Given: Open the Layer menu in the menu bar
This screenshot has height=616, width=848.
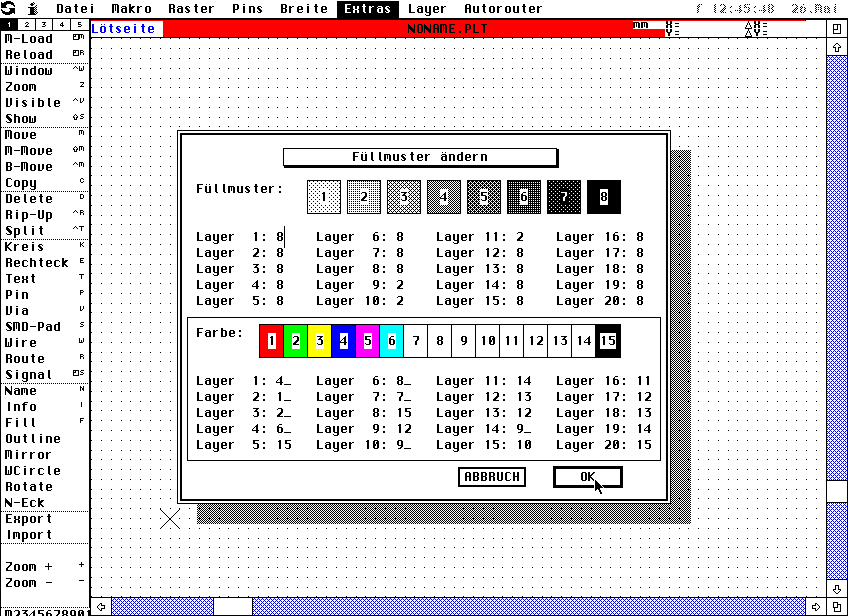Looking at the screenshot, I should point(428,9).
